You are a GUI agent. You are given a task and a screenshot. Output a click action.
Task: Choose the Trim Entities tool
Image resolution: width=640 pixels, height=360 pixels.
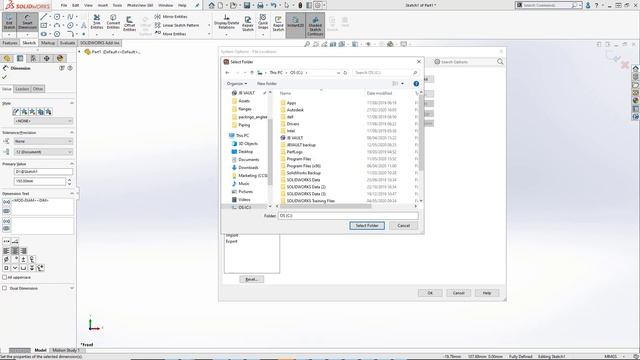[x=97, y=22]
